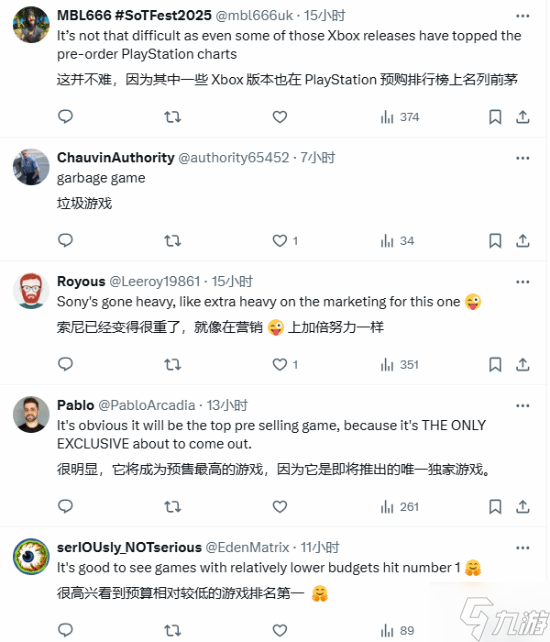The width and height of the screenshot is (550, 642).
Task: View analytics showing 261 views
Action: 400,507
